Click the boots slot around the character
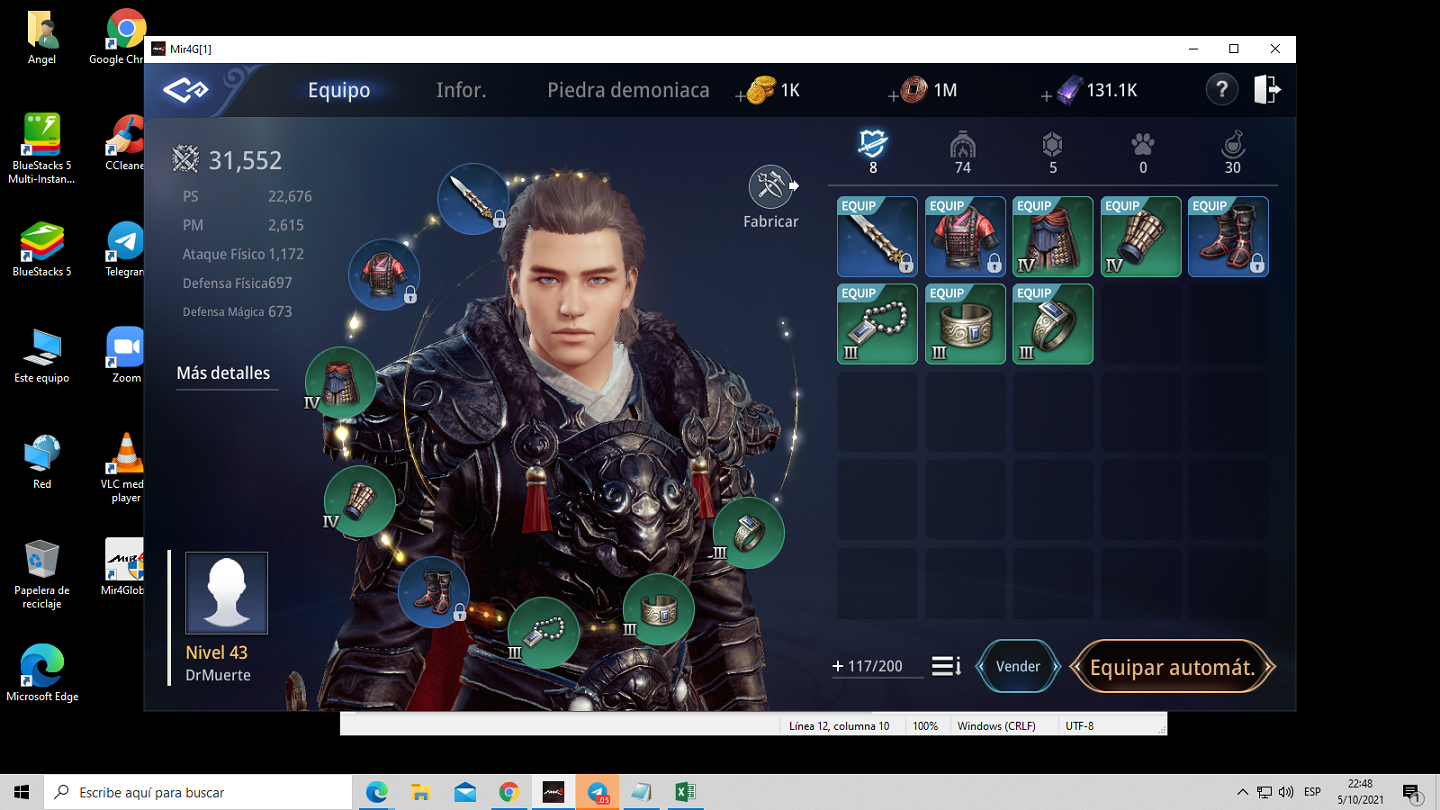The image size is (1440, 810). [434, 592]
